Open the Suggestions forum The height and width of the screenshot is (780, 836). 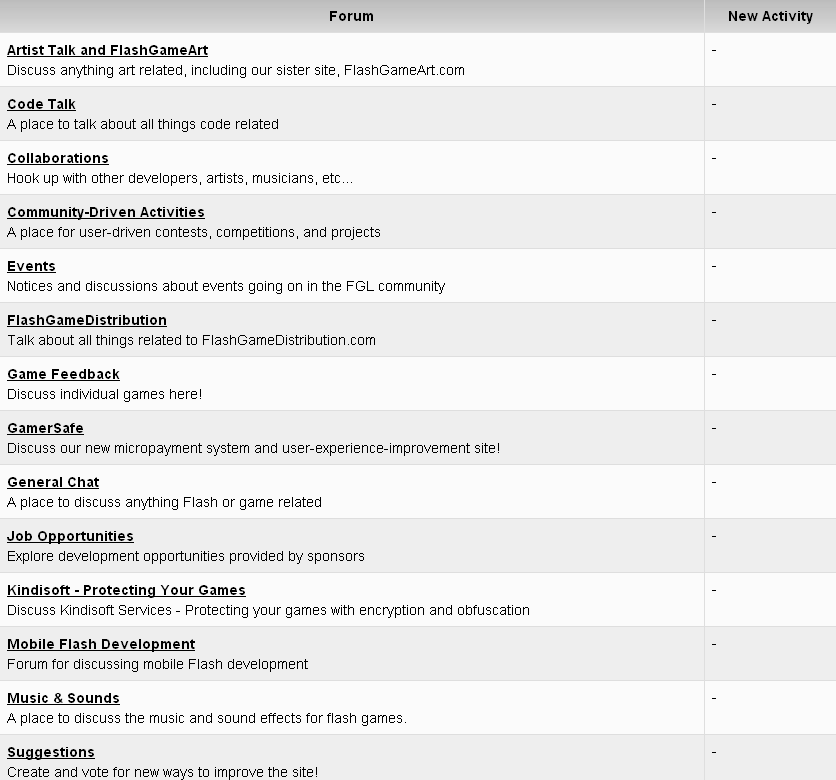51,752
